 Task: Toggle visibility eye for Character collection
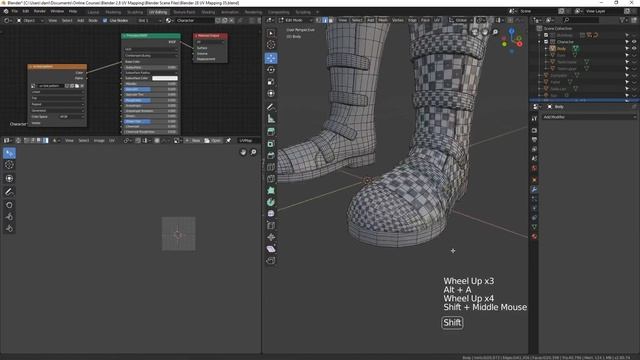pos(634,42)
